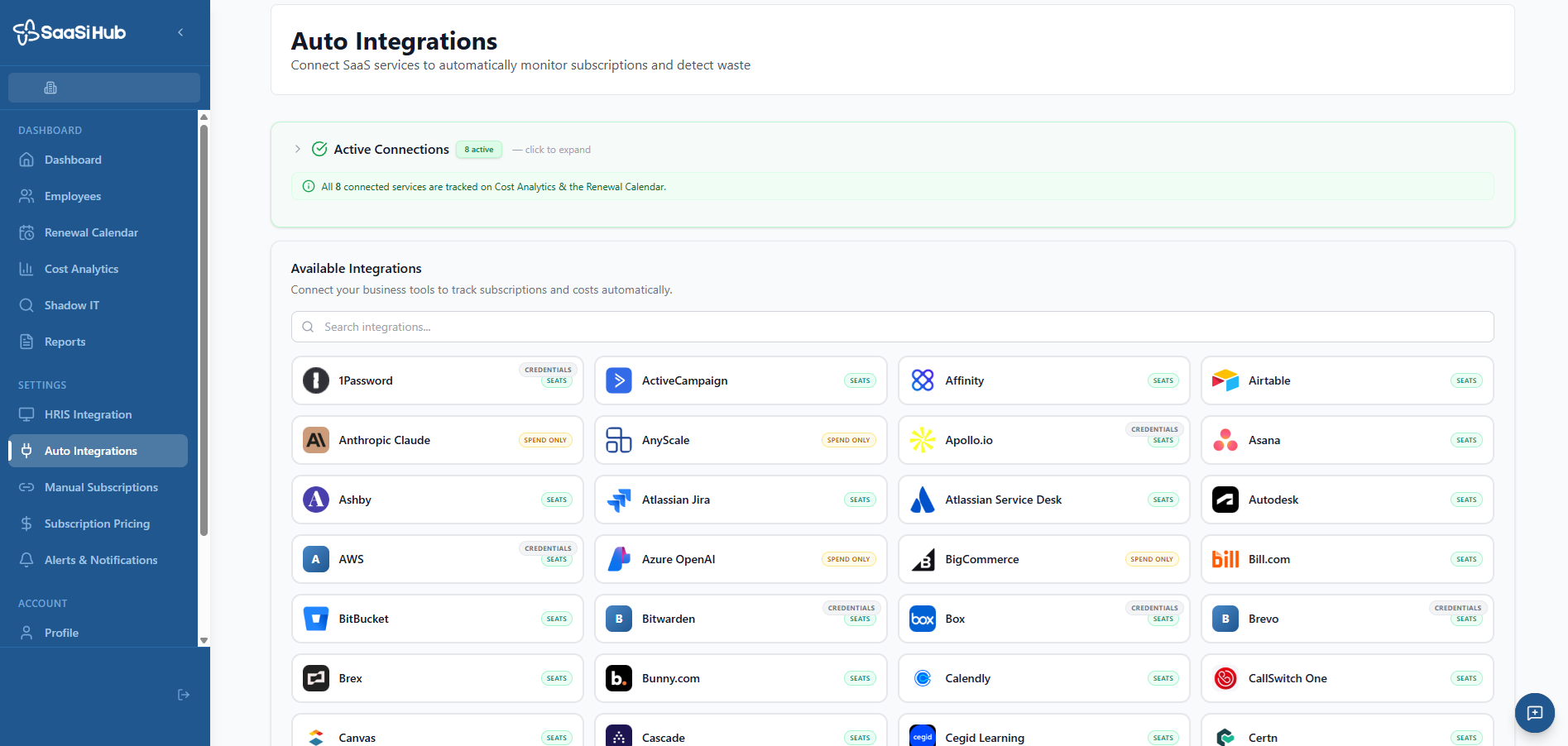The width and height of the screenshot is (1568, 746).
Task: Click the Airtable logo icon
Action: pyautogui.click(x=1225, y=380)
